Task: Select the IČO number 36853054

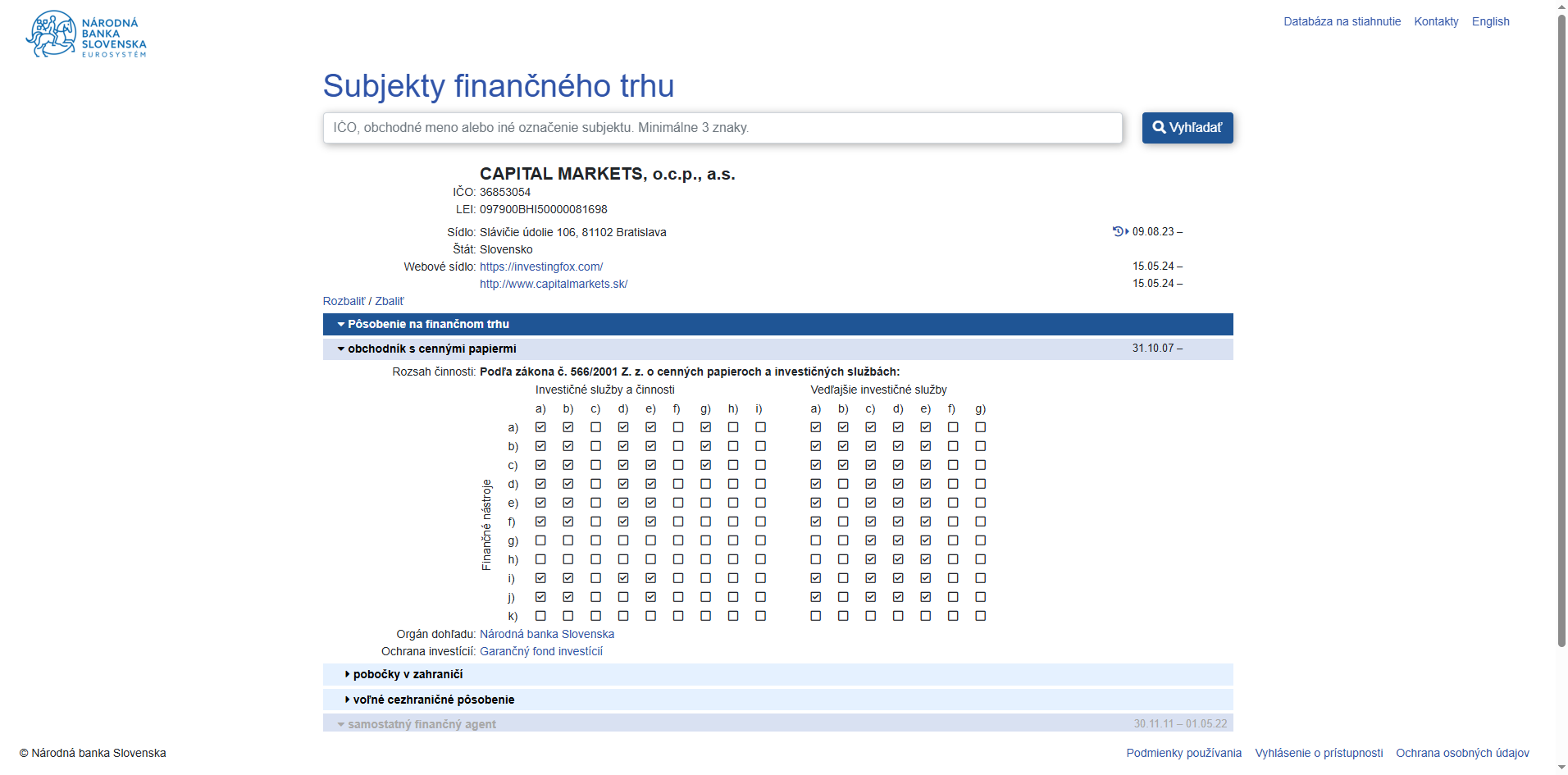Action: tap(505, 192)
